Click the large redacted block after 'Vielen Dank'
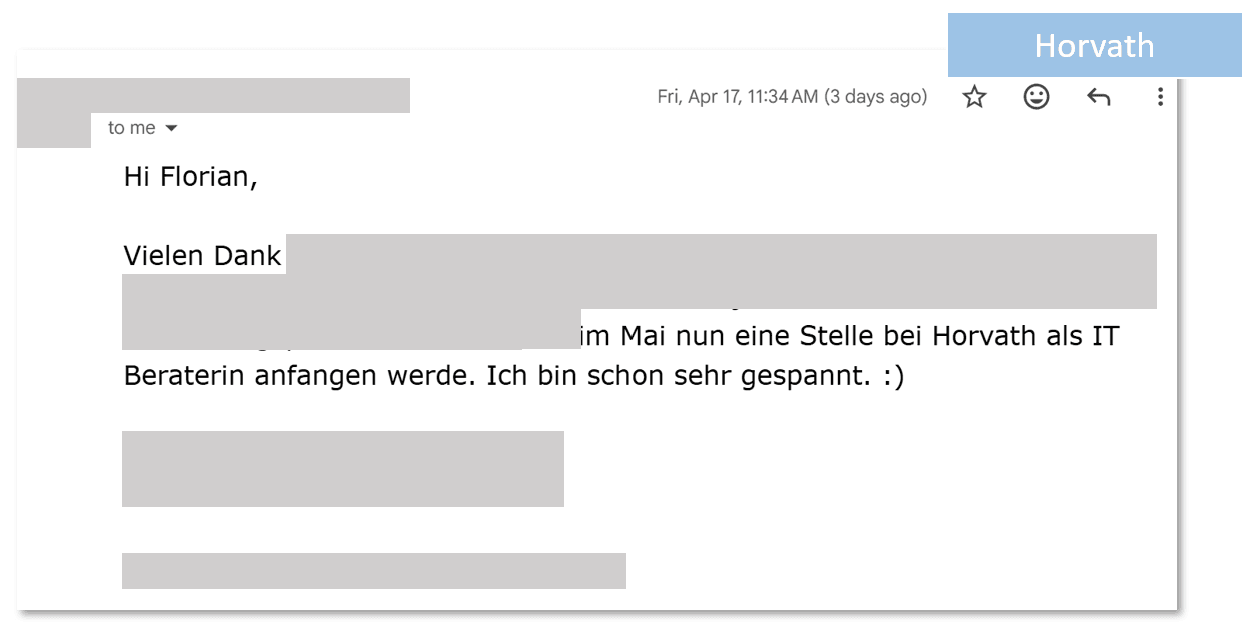This screenshot has width=1258, height=626. coord(720,271)
